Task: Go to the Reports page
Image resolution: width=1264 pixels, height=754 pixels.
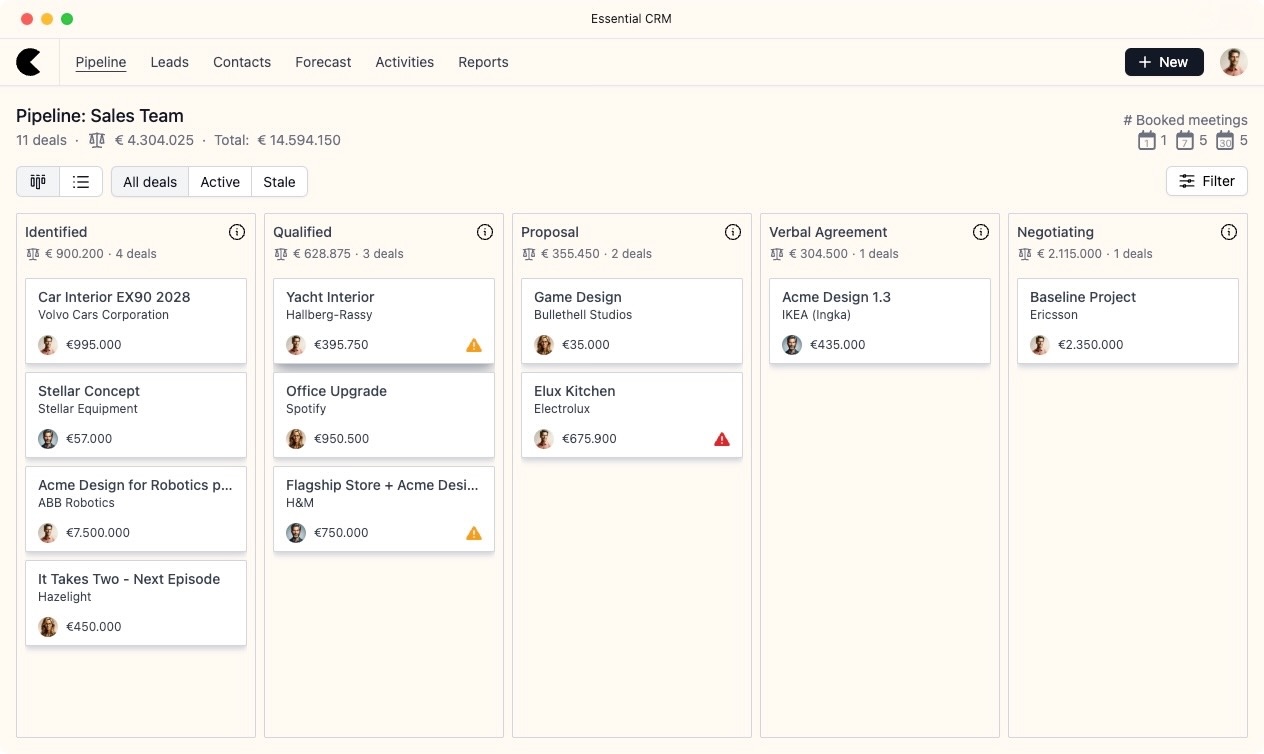Action: (x=483, y=62)
